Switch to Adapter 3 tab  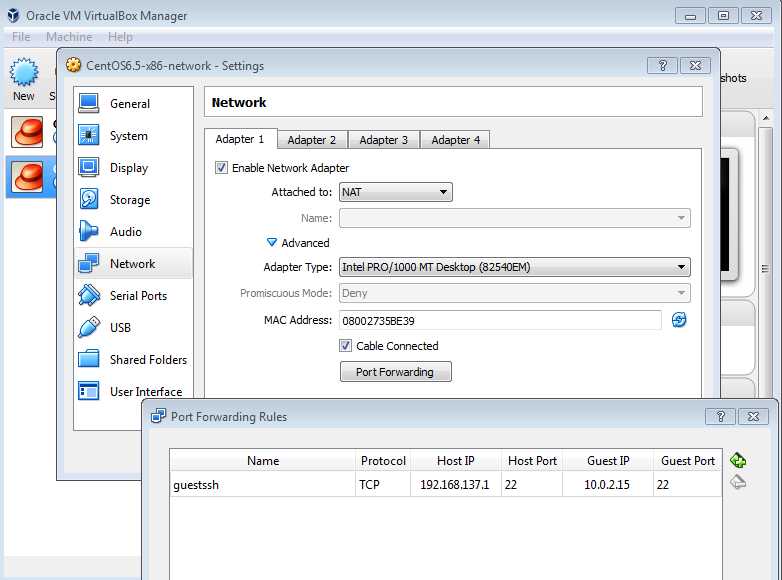click(384, 140)
